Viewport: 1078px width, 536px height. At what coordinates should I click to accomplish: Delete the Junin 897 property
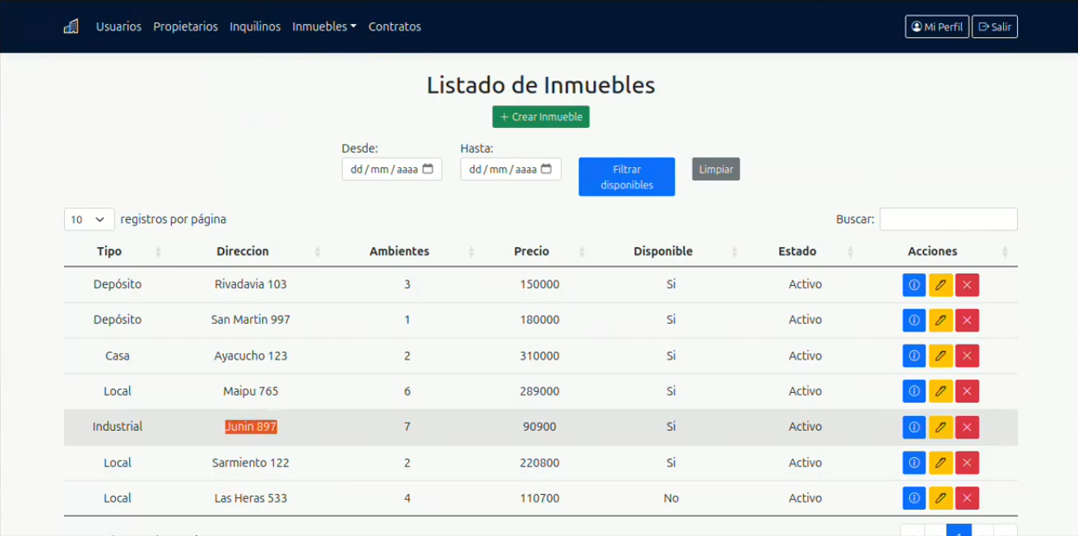pyautogui.click(x=967, y=427)
